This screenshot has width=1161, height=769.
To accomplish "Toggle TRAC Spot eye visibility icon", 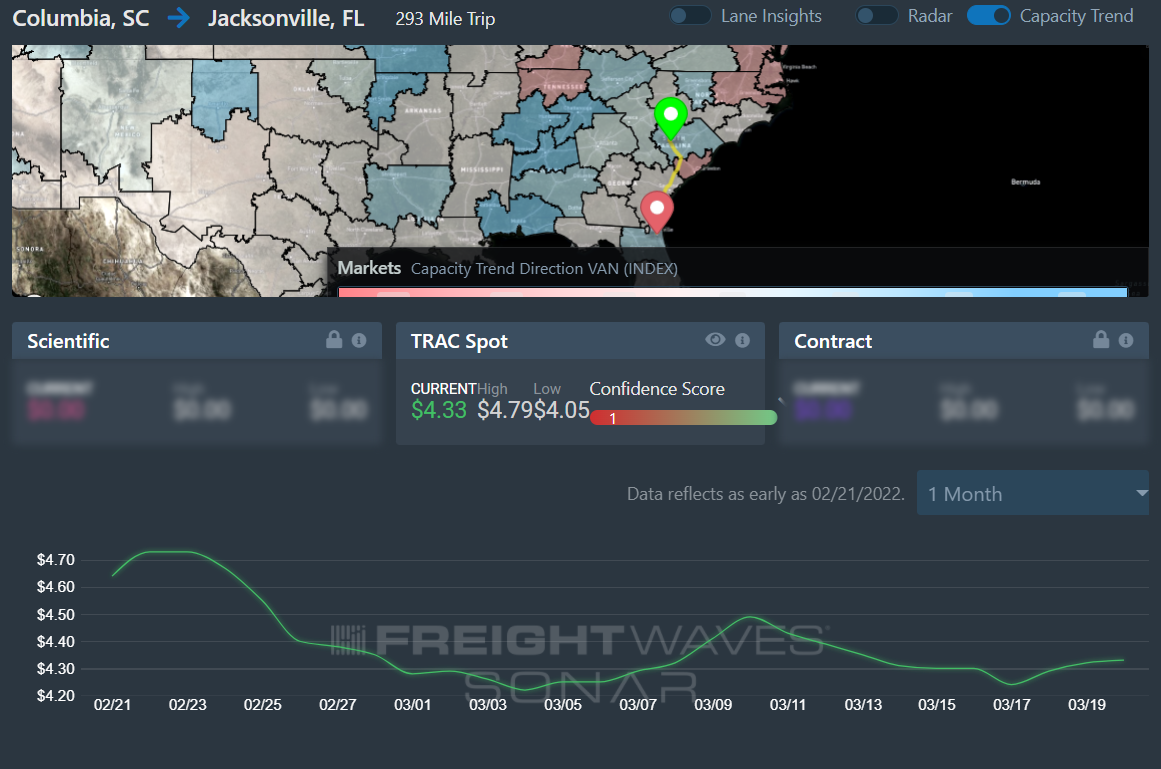I will [x=715, y=340].
